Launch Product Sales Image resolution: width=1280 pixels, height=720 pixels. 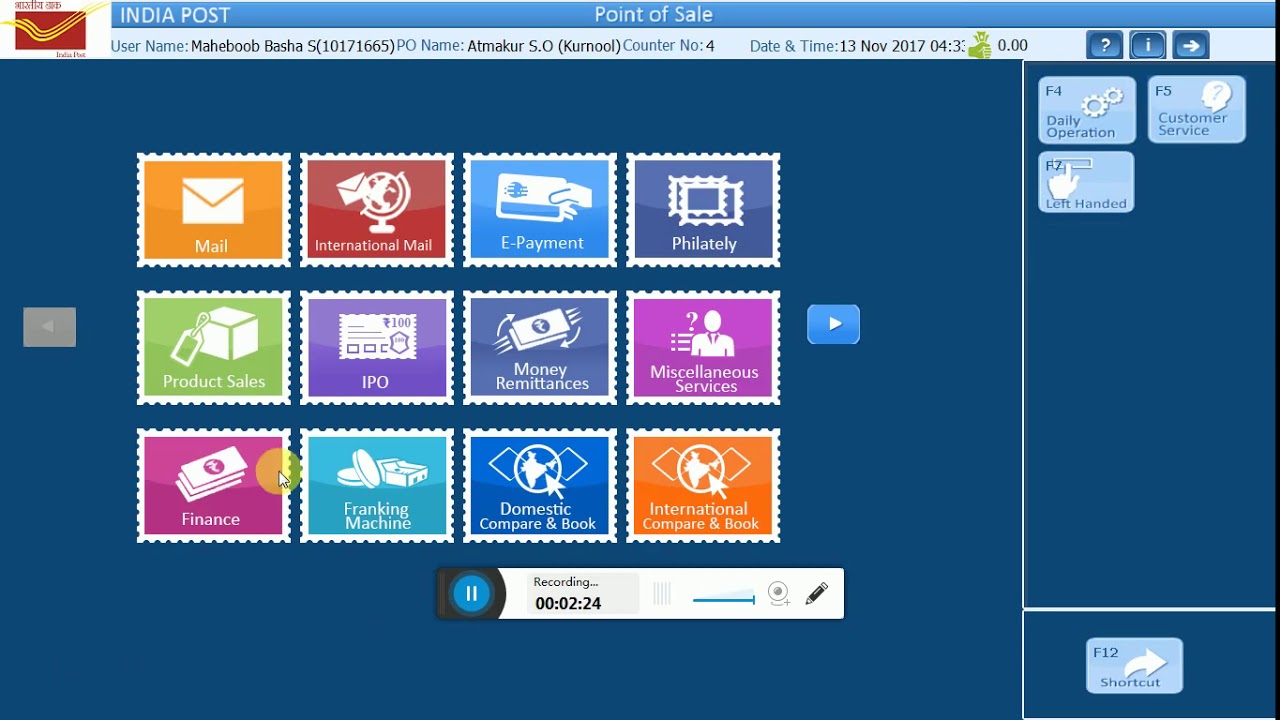tap(213, 348)
